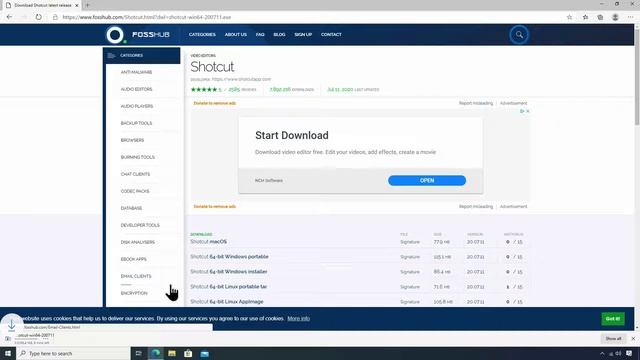Open the site search magnifier button

coord(519,35)
